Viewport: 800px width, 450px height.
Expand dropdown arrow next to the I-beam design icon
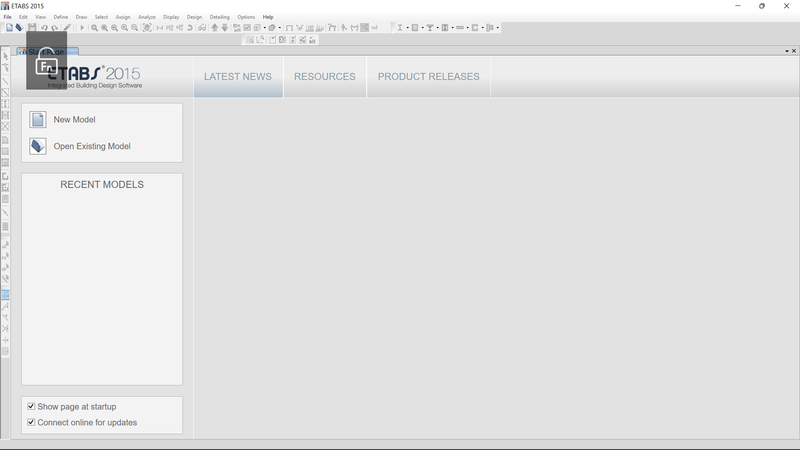(408, 28)
